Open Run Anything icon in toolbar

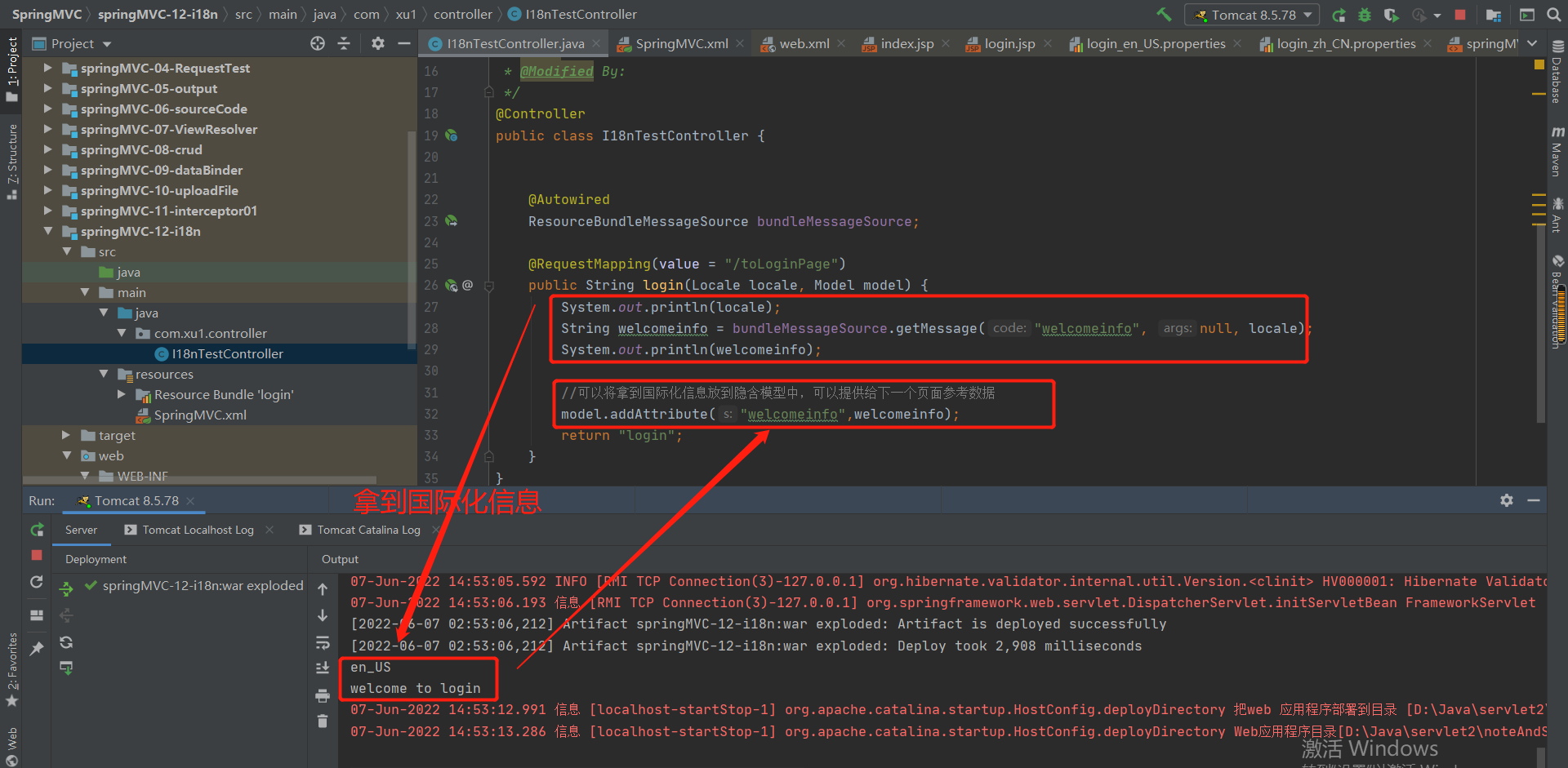1527,15
